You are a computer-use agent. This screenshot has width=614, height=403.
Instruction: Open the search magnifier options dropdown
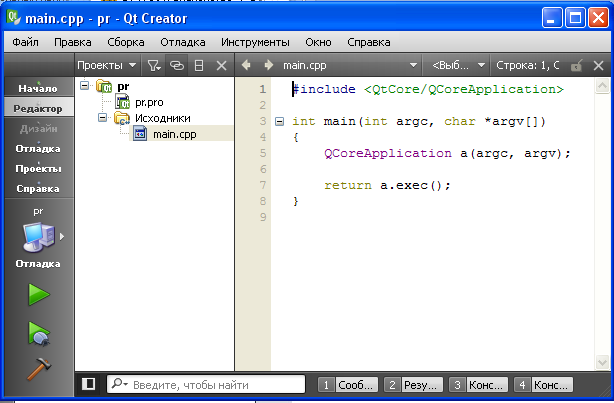coord(119,384)
